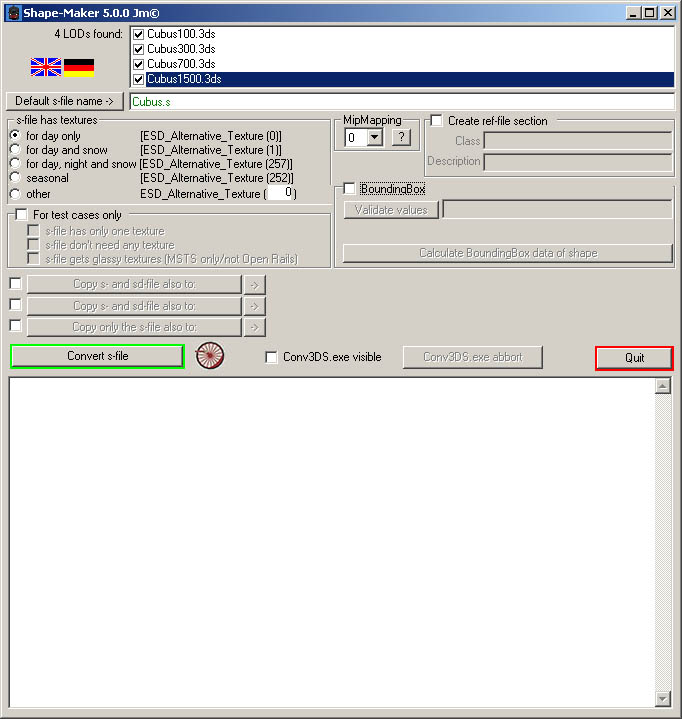Click the Quit button
Image resolution: width=682 pixels, height=719 pixels.
[634, 357]
